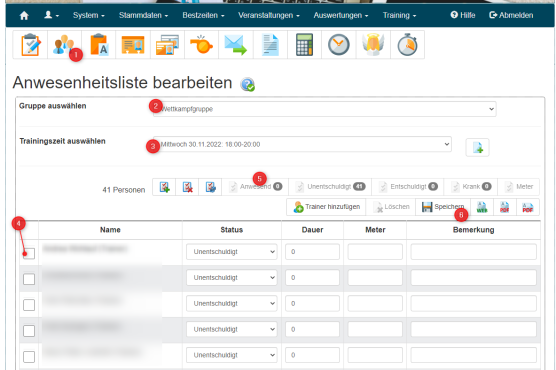Click the Meter button in the status bar
Image resolution: width=556 pixels, height=370 pixels.
coord(519,187)
